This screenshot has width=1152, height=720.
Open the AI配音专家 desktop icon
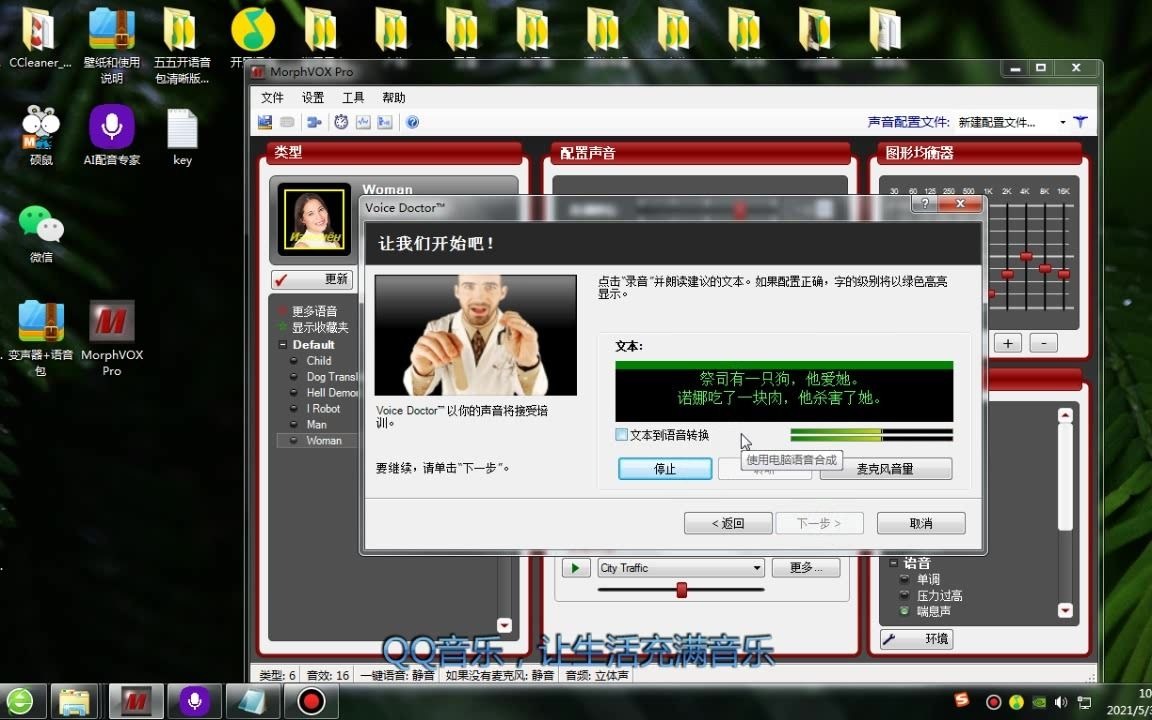[x=111, y=125]
